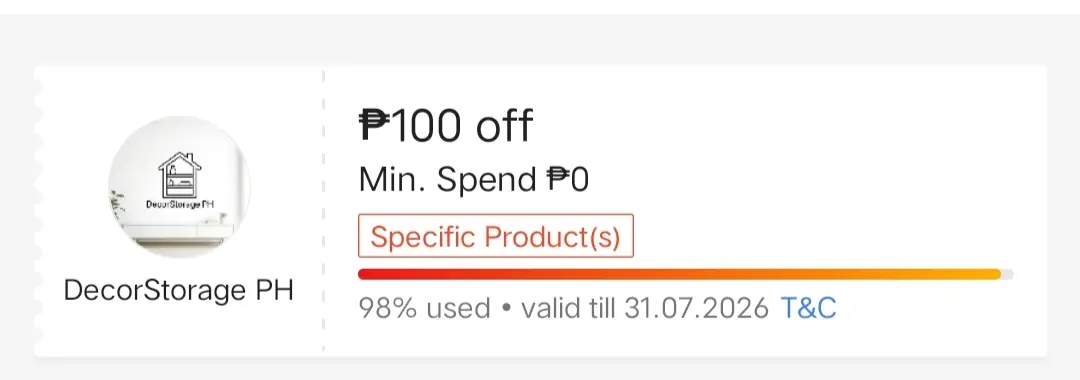Tap the grey unfilled end of the usage bar
The height and width of the screenshot is (380, 1080).
tap(1007, 274)
